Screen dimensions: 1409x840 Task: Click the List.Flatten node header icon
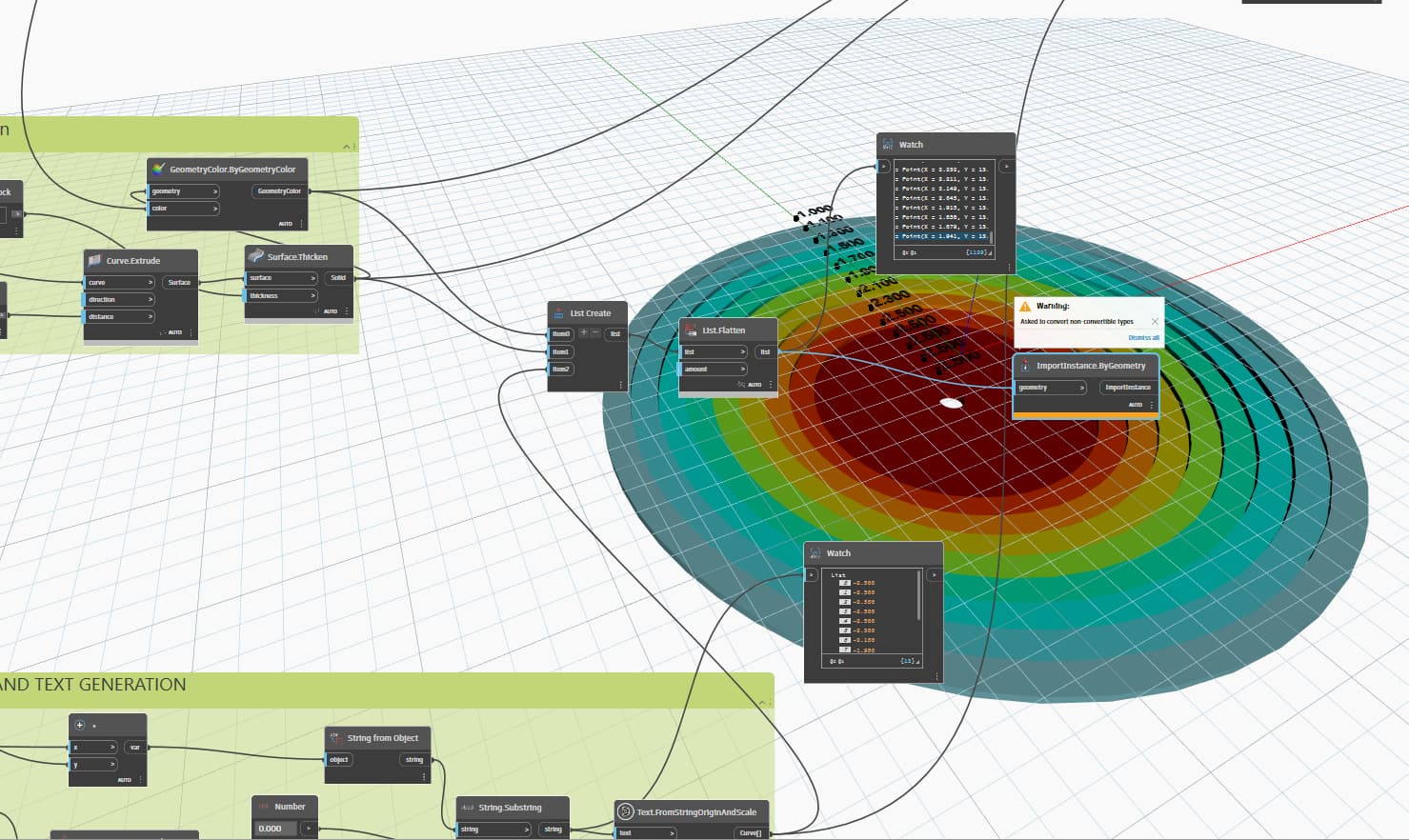(x=690, y=329)
